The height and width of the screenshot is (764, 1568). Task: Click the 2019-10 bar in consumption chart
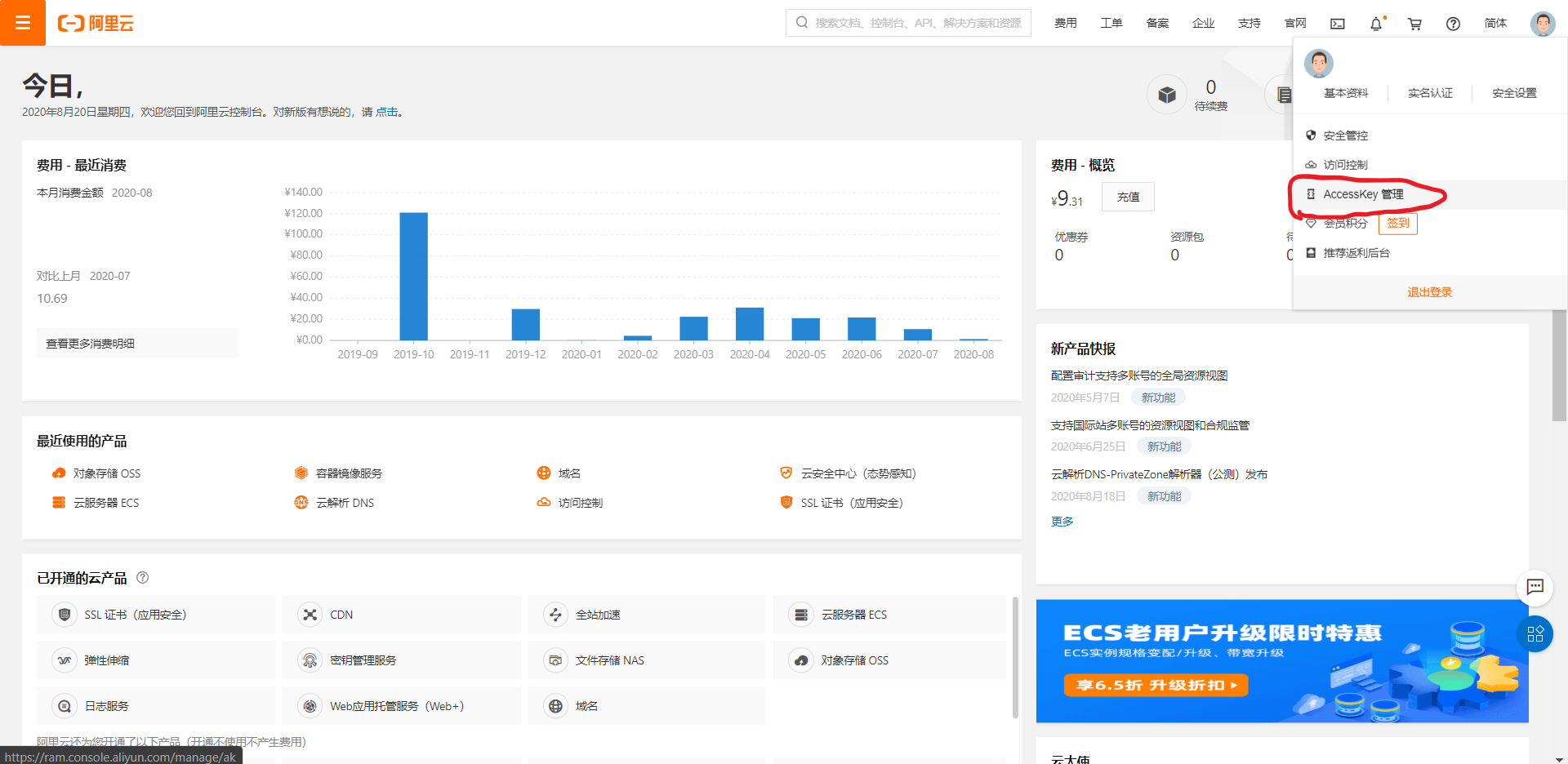point(413,276)
